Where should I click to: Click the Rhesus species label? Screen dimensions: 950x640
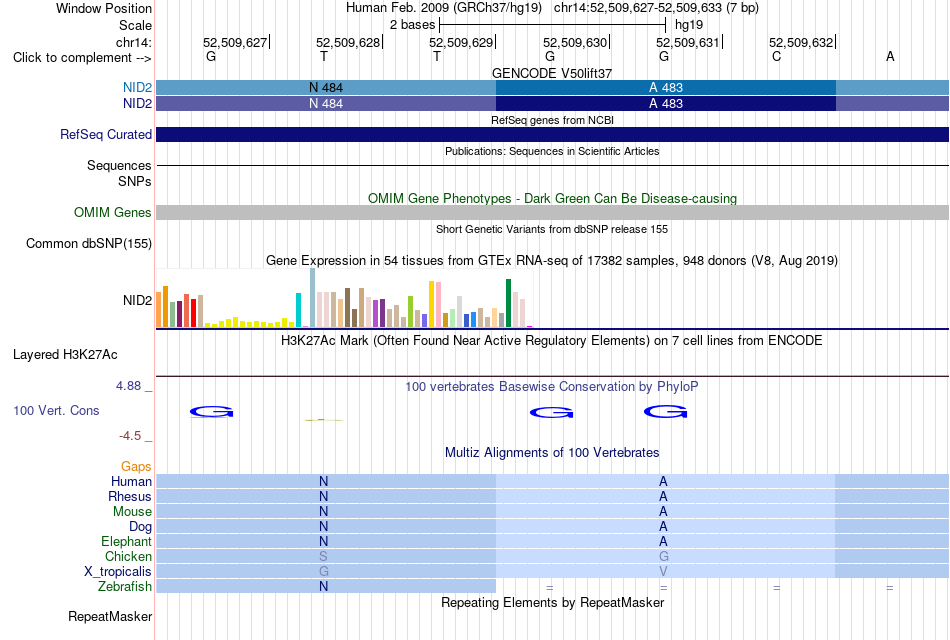pyautogui.click(x=130, y=497)
